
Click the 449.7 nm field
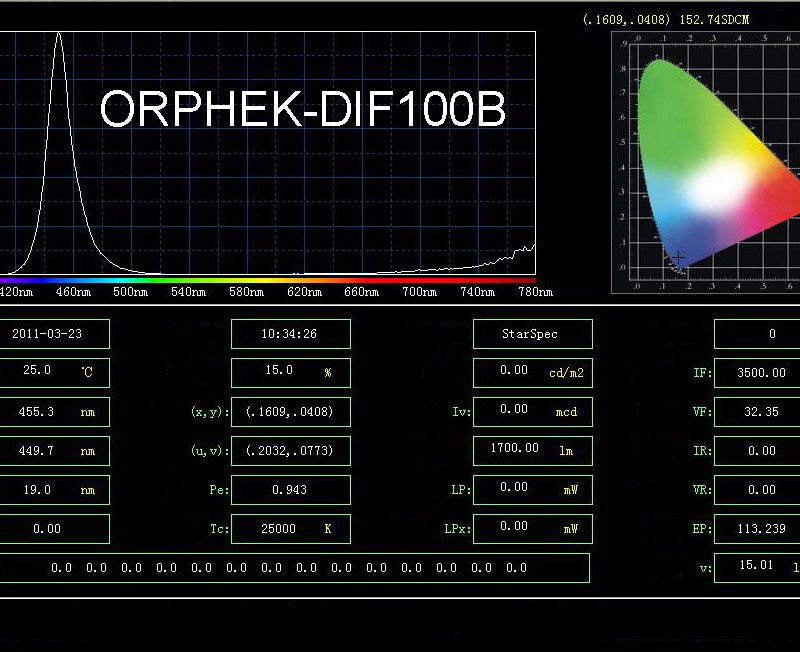[55, 451]
